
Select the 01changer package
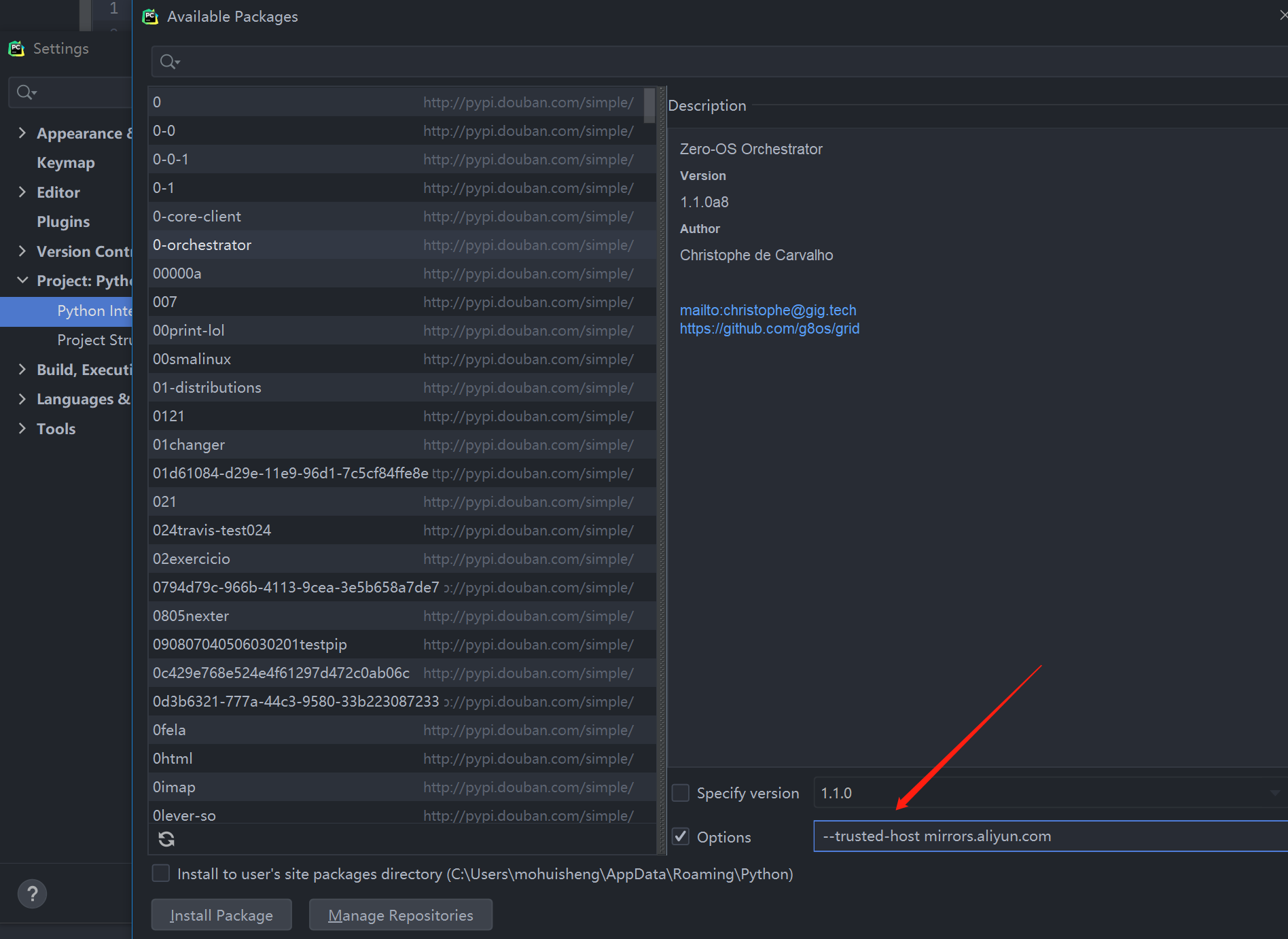point(402,444)
